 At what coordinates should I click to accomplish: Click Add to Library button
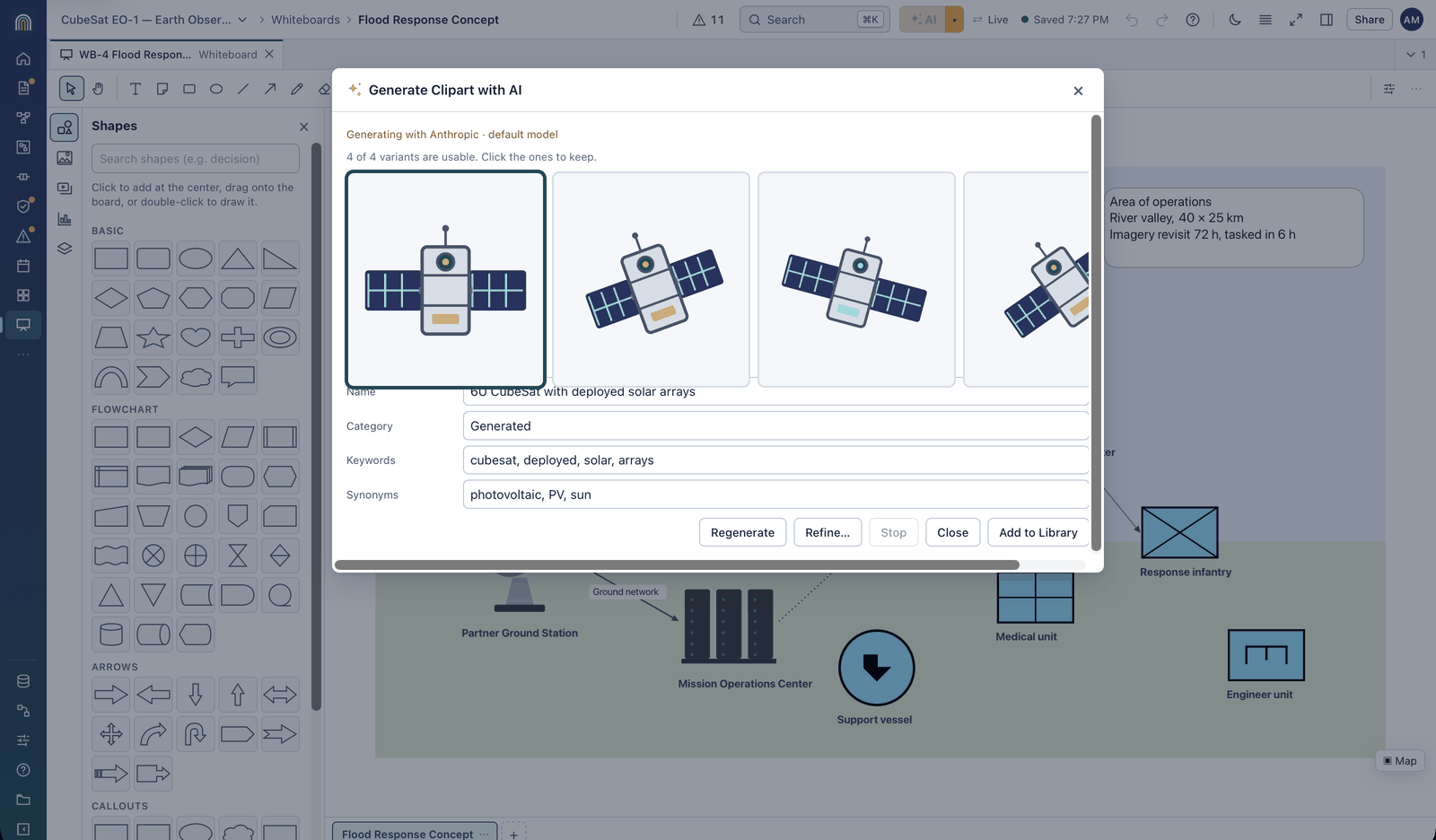click(x=1038, y=532)
